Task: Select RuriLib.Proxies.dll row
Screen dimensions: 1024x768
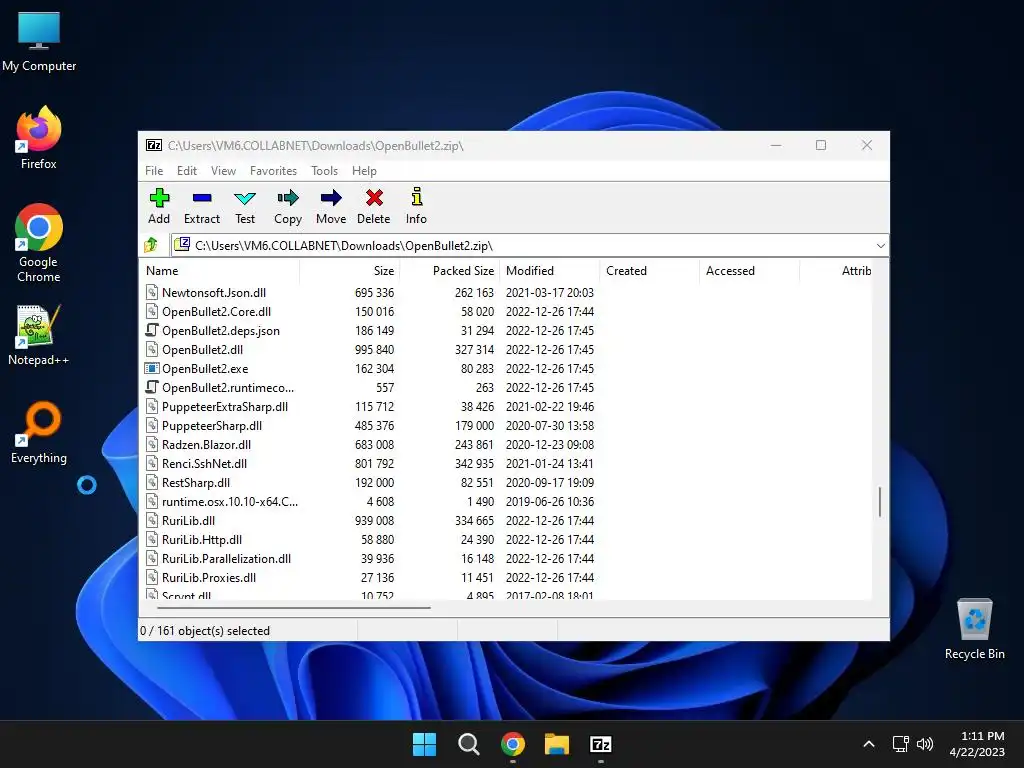Action: [x=506, y=577]
